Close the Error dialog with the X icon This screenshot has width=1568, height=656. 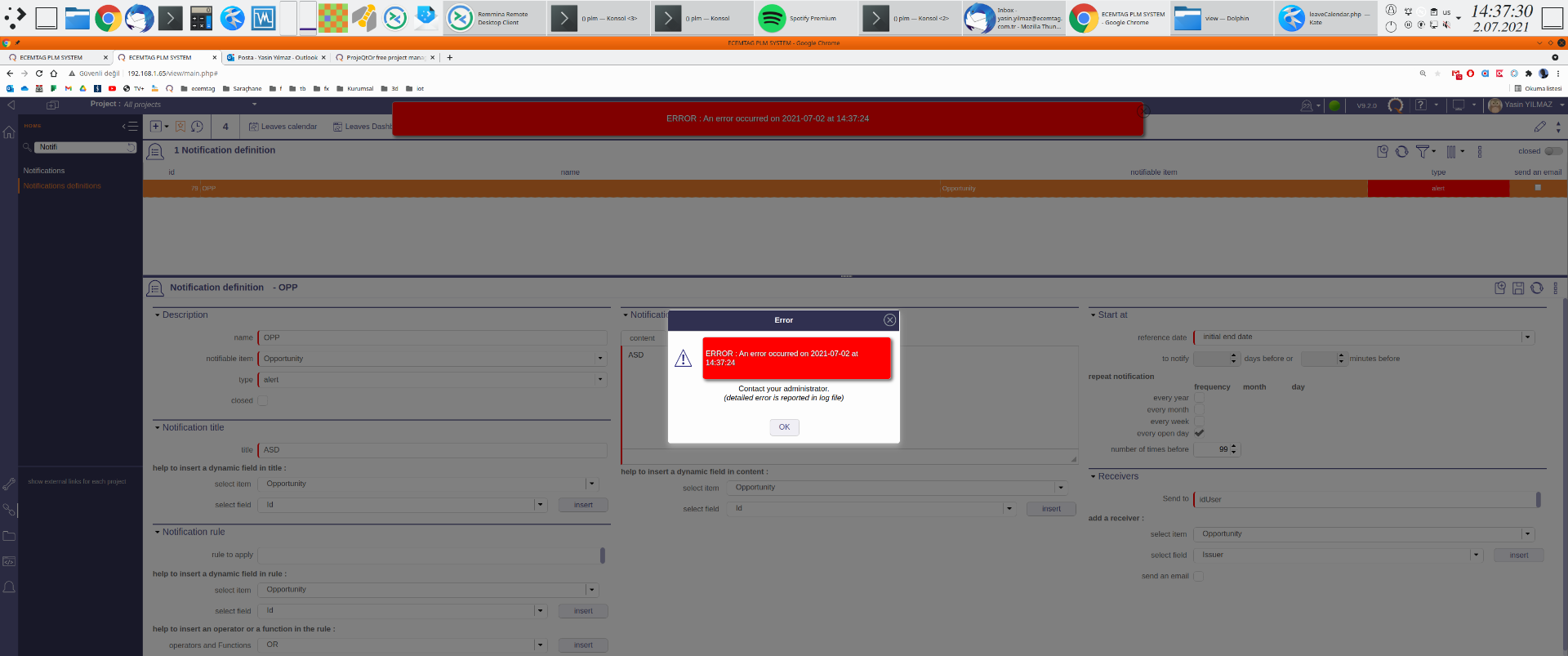[889, 320]
